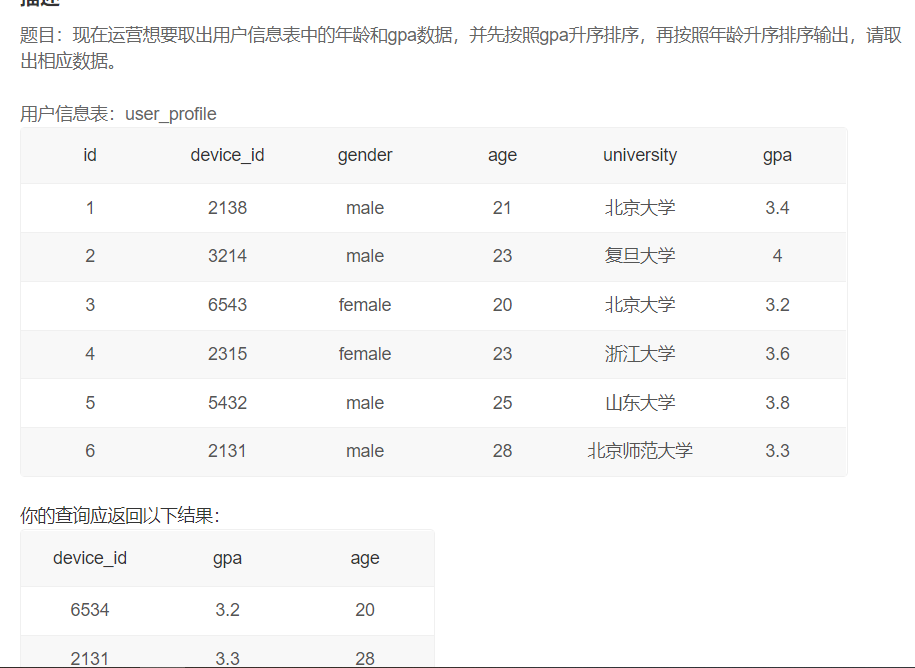Screen dimensions: 915x668
Task: Click device_id header in the user_profile table
Action: tap(227, 155)
